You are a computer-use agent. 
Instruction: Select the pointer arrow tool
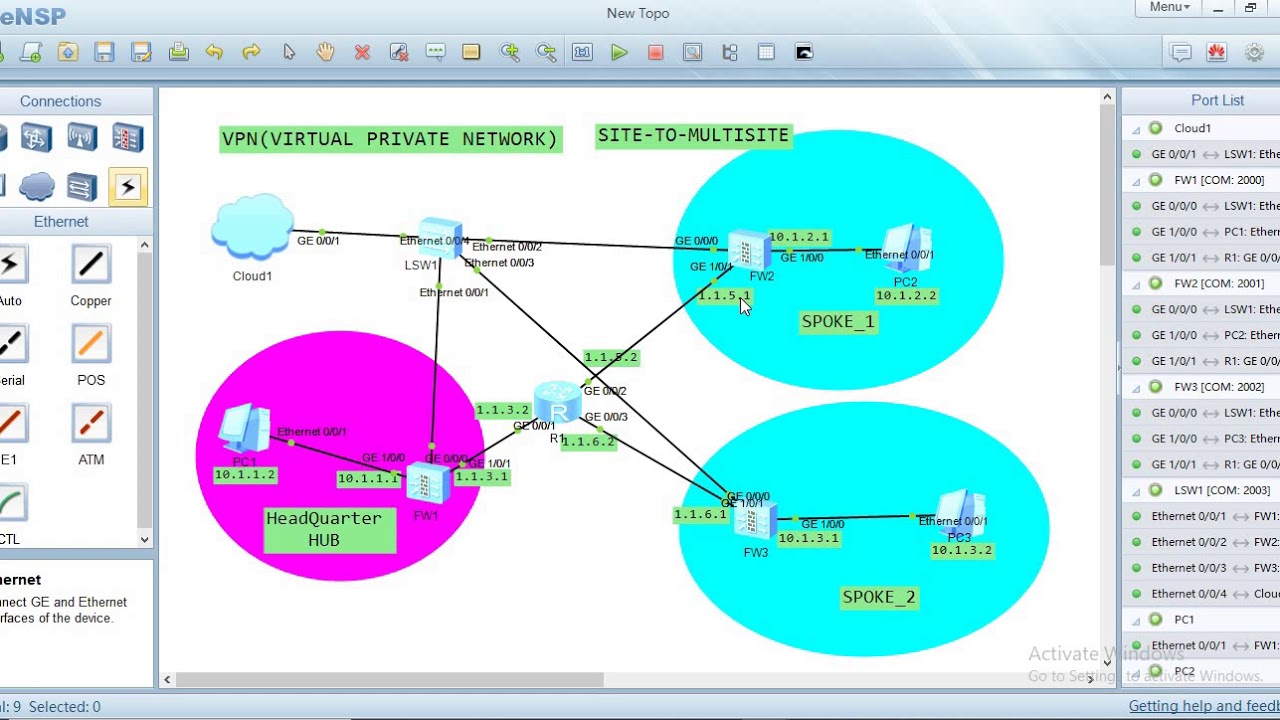tap(288, 52)
